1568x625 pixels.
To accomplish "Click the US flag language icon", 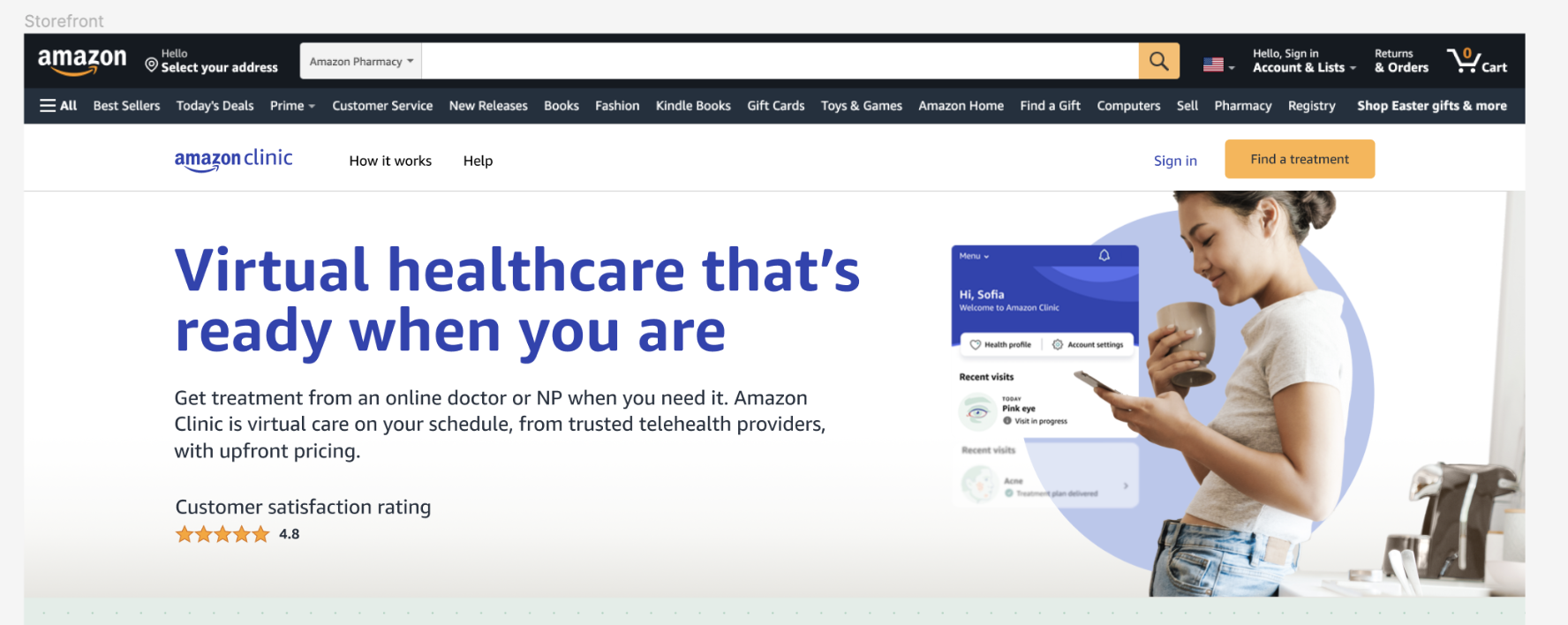I will 1214,64.
